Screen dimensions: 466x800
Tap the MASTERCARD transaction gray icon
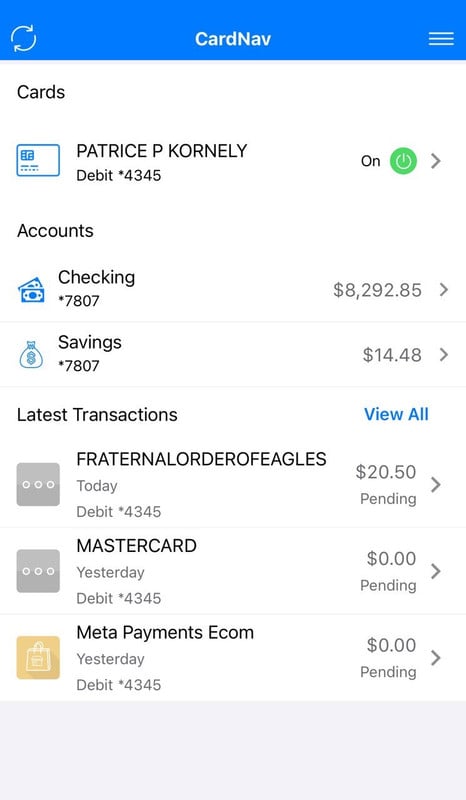[x=38, y=571]
